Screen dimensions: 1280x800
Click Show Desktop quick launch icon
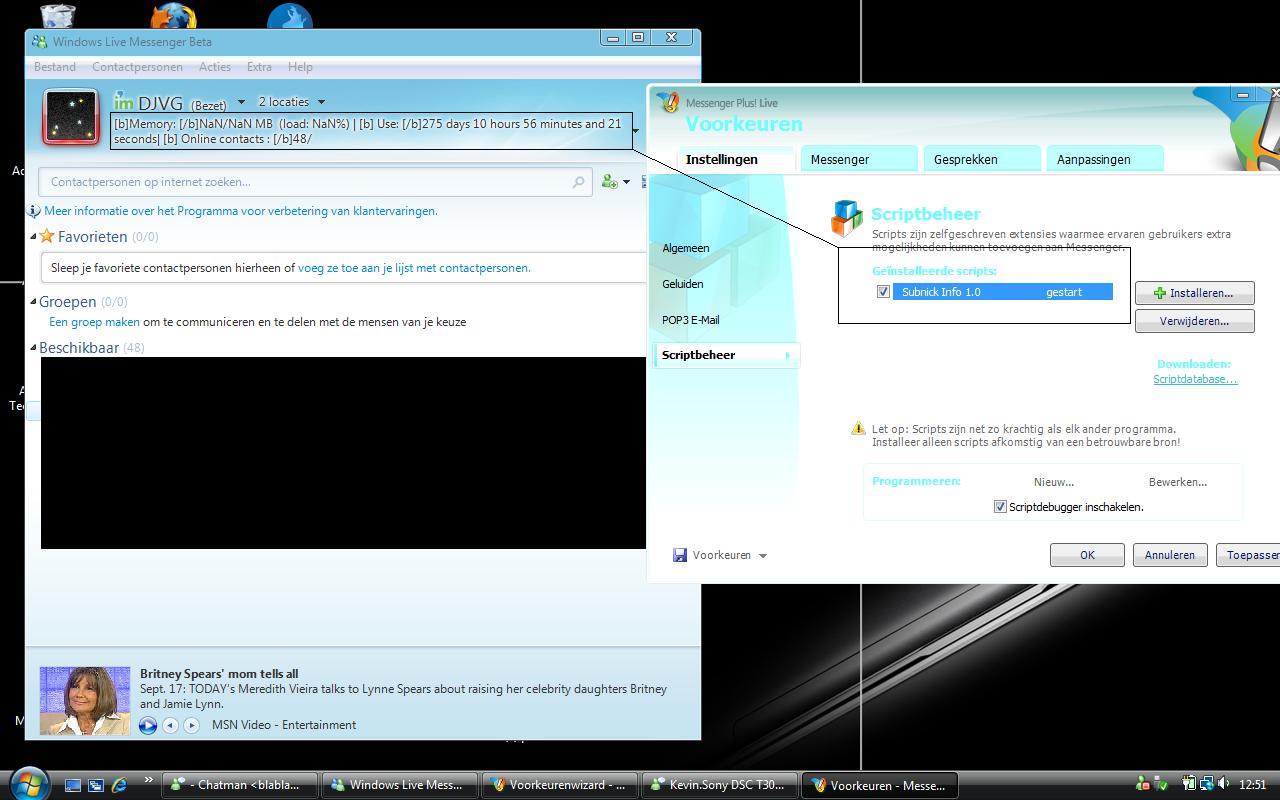[73, 785]
